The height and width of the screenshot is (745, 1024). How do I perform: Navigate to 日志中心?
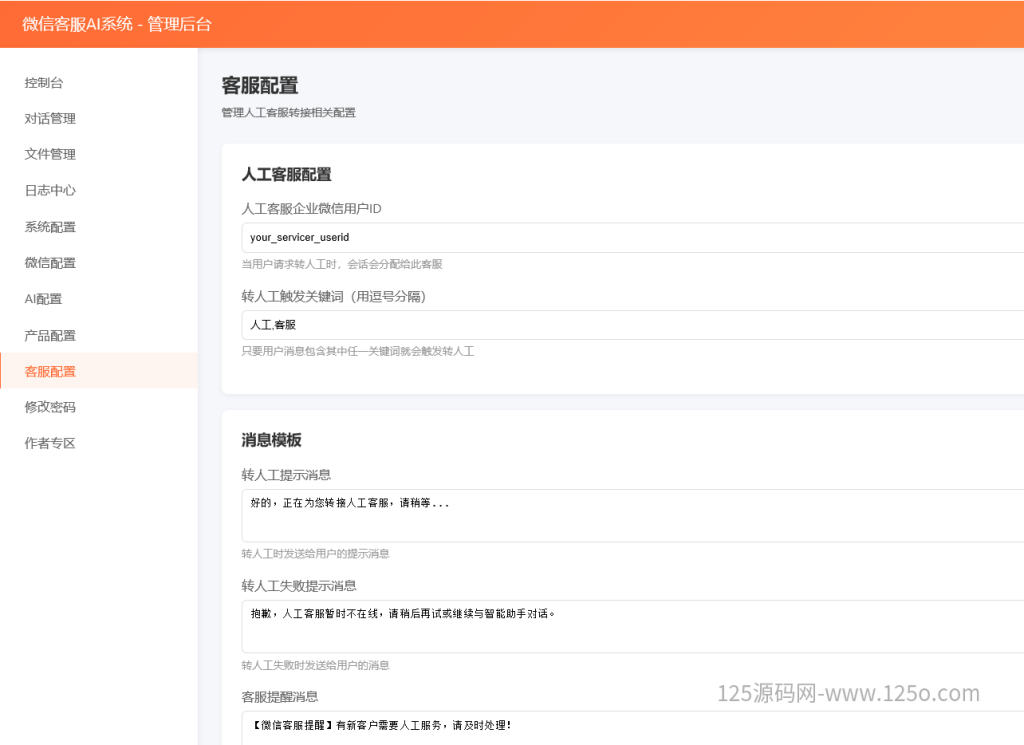click(x=50, y=191)
